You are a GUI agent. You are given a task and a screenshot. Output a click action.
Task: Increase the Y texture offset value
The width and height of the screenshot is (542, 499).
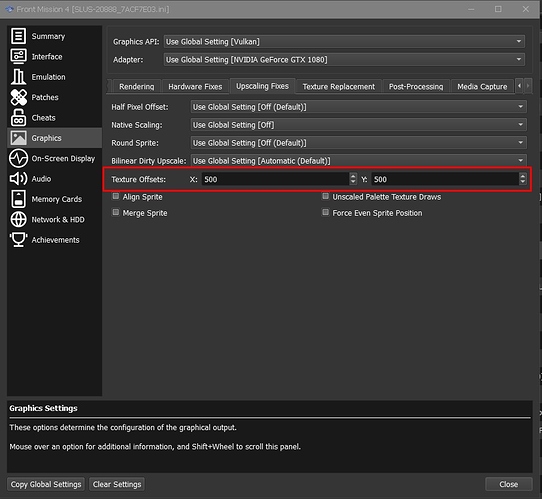click(522, 176)
